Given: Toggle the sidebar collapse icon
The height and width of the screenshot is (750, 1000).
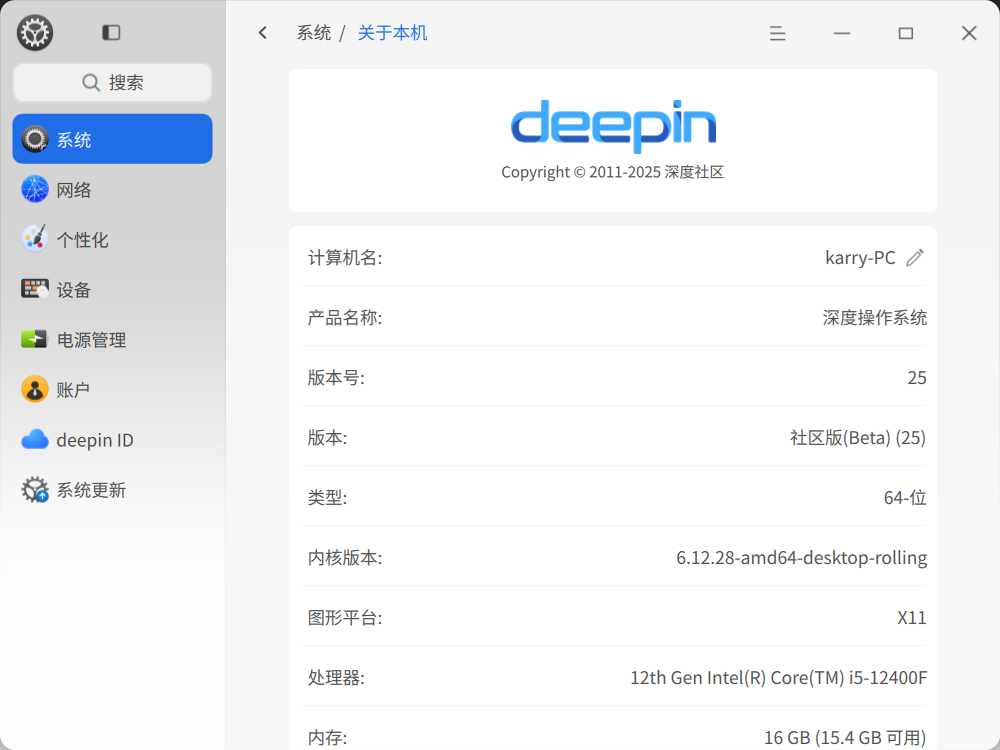Looking at the screenshot, I should [x=111, y=33].
